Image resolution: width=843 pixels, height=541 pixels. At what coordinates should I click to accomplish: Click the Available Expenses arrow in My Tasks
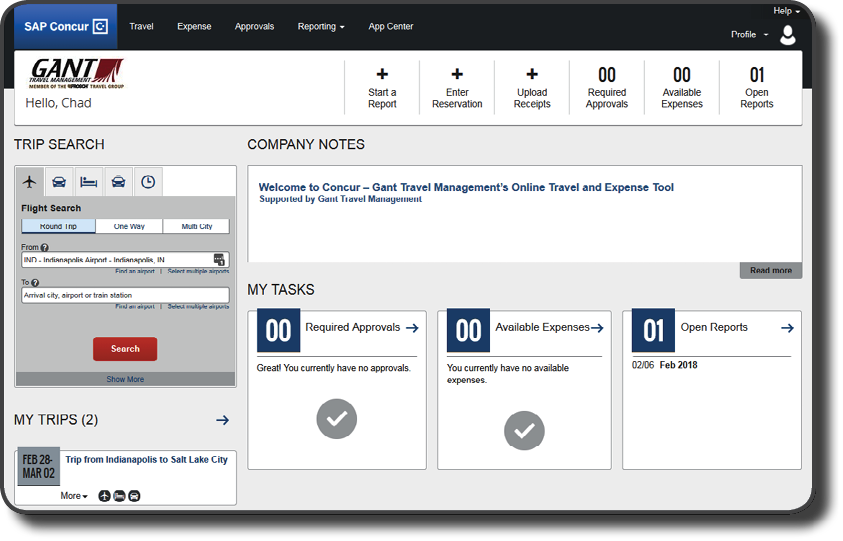tap(597, 328)
